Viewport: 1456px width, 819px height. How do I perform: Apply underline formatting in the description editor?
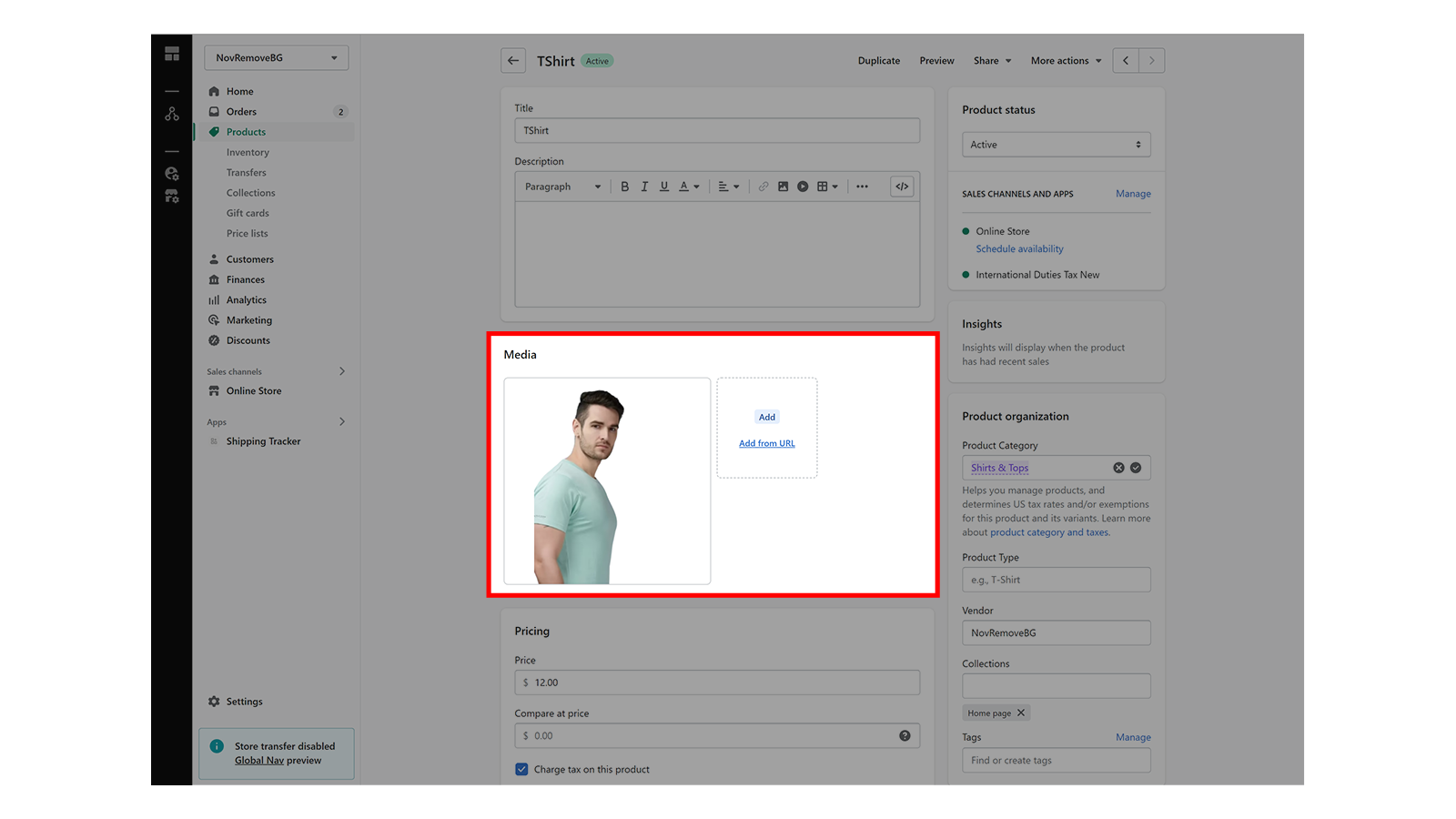click(664, 186)
